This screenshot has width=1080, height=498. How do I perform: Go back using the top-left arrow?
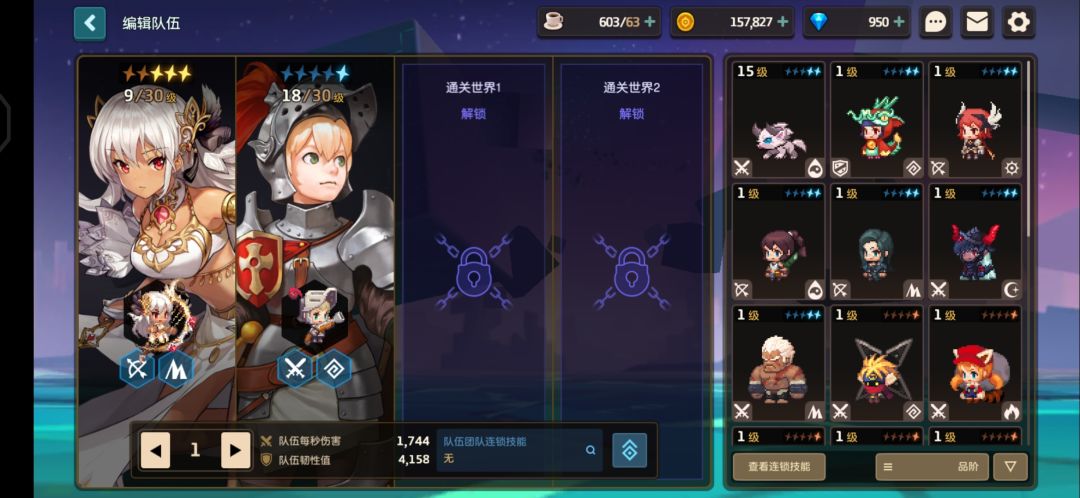click(x=90, y=23)
